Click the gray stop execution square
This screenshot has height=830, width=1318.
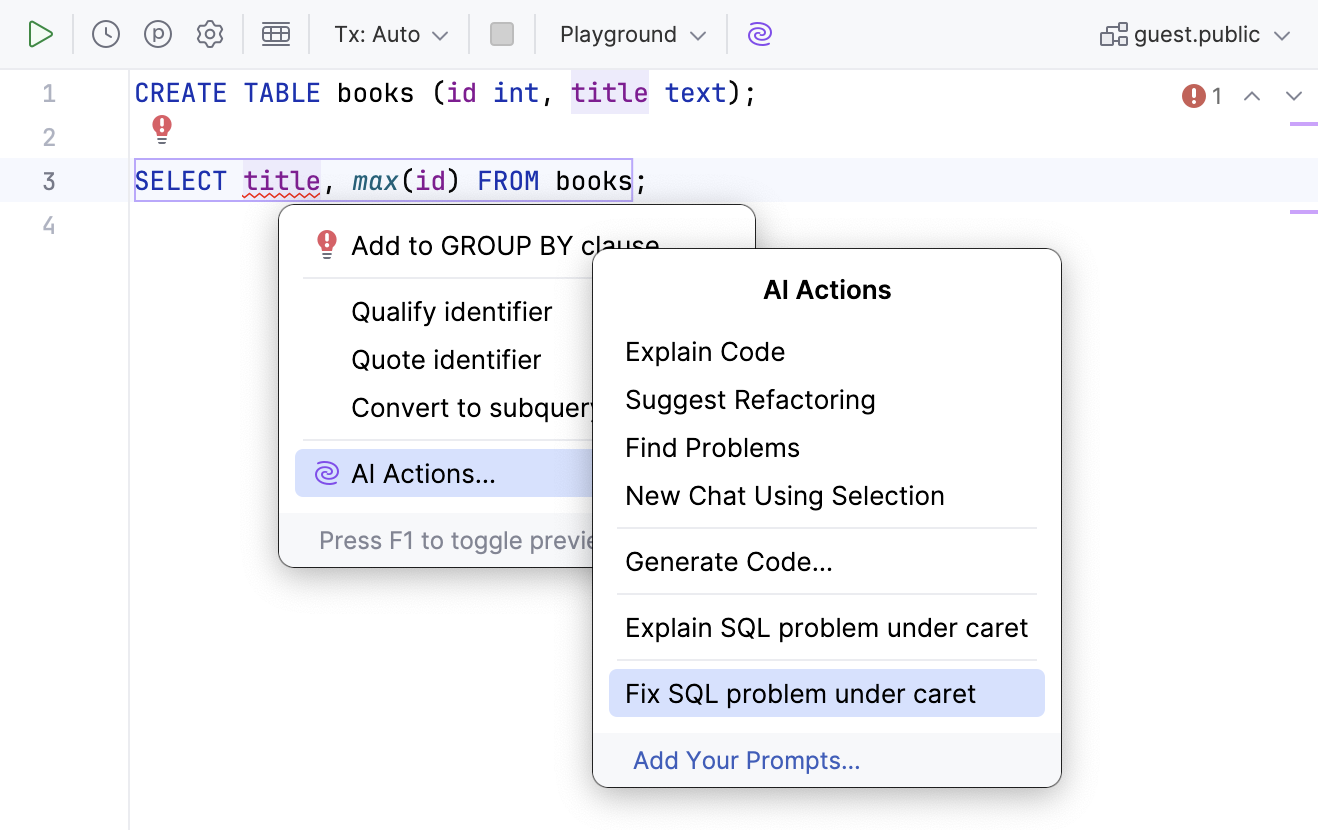[x=502, y=33]
